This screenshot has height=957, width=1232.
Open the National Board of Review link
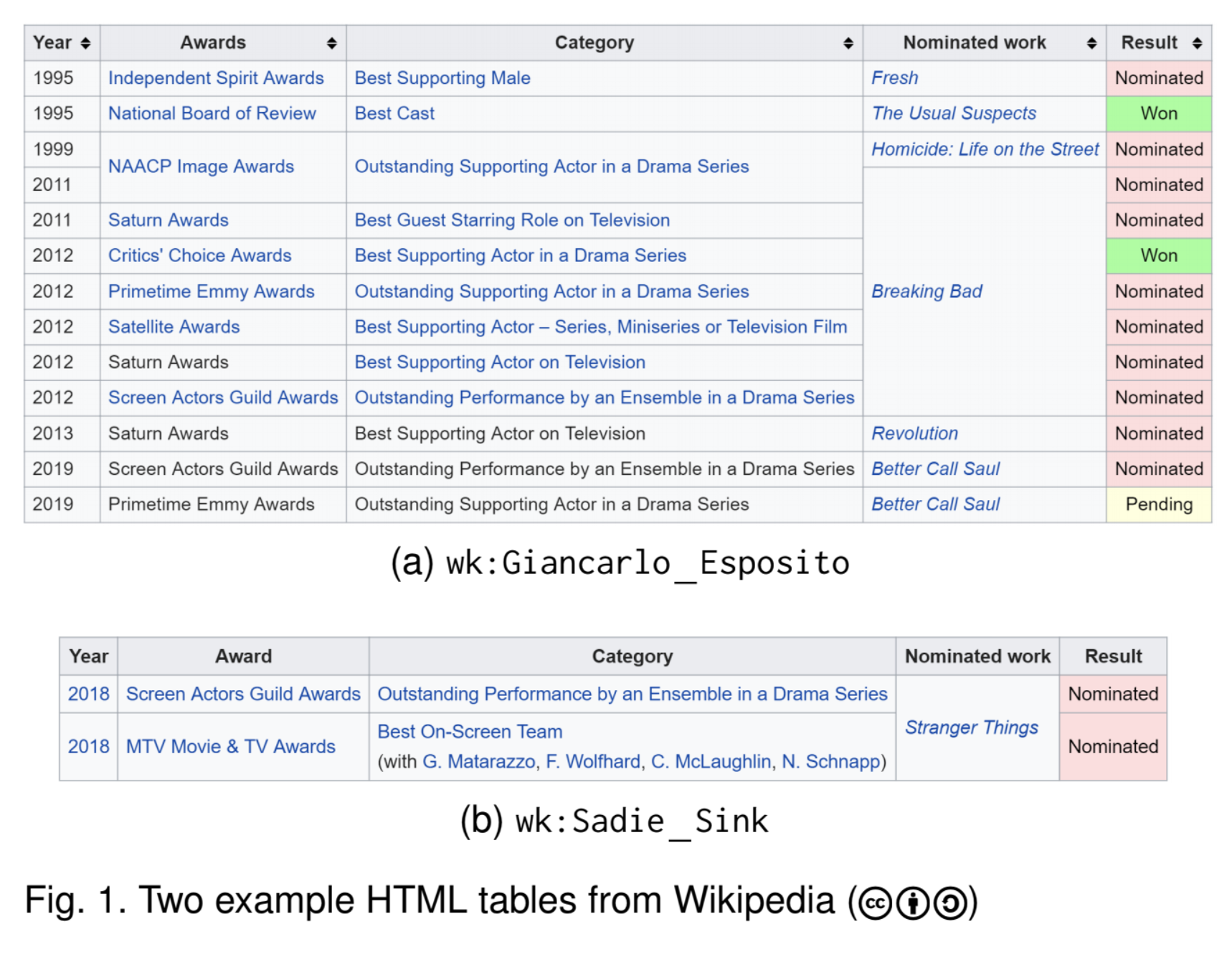(212, 113)
